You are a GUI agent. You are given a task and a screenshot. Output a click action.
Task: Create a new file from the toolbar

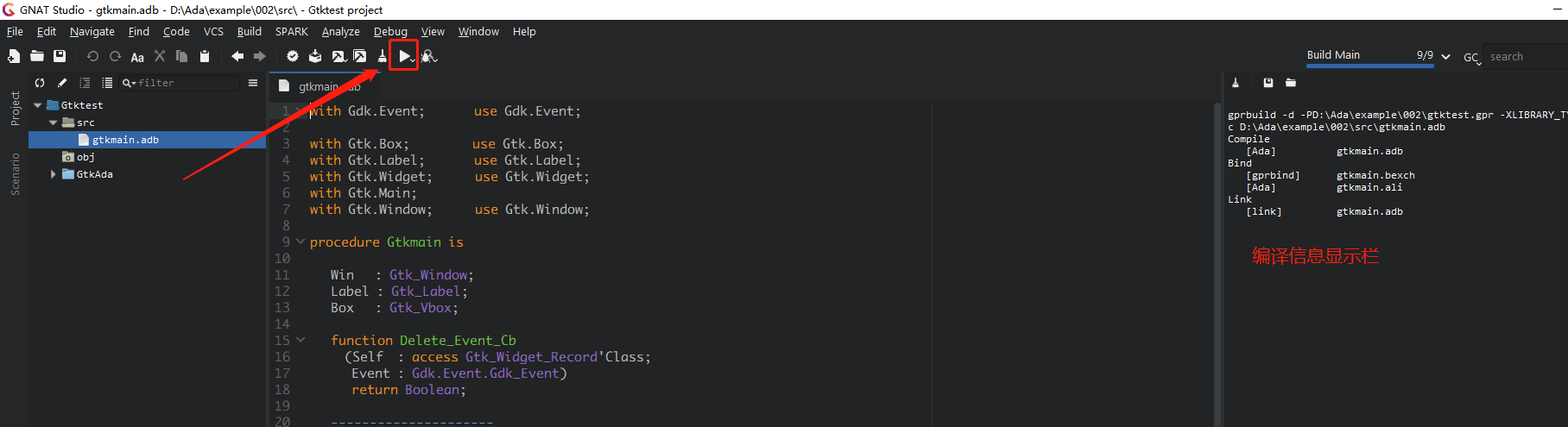click(x=14, y=56)
